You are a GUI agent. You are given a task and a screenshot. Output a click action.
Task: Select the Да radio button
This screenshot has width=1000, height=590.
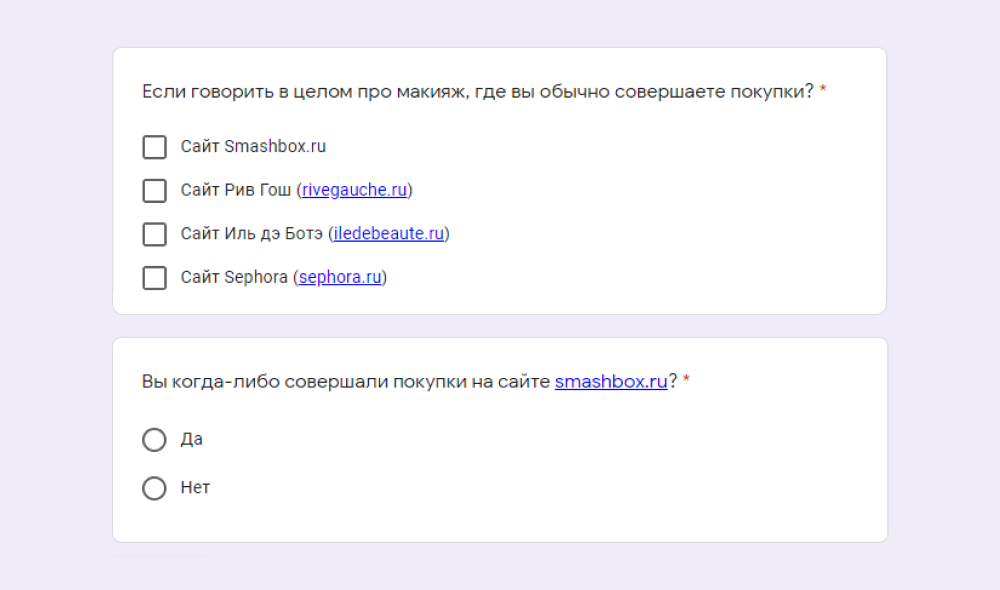[154, 439]
